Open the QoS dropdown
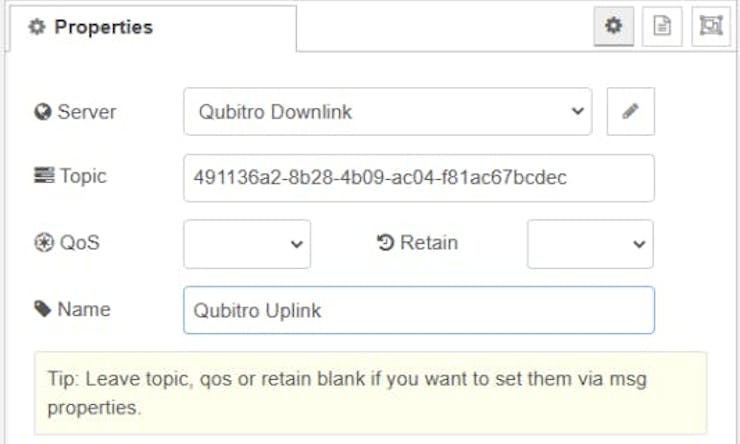Image resolution: width=740 pixels, height=444 pixels. [247, 244]
